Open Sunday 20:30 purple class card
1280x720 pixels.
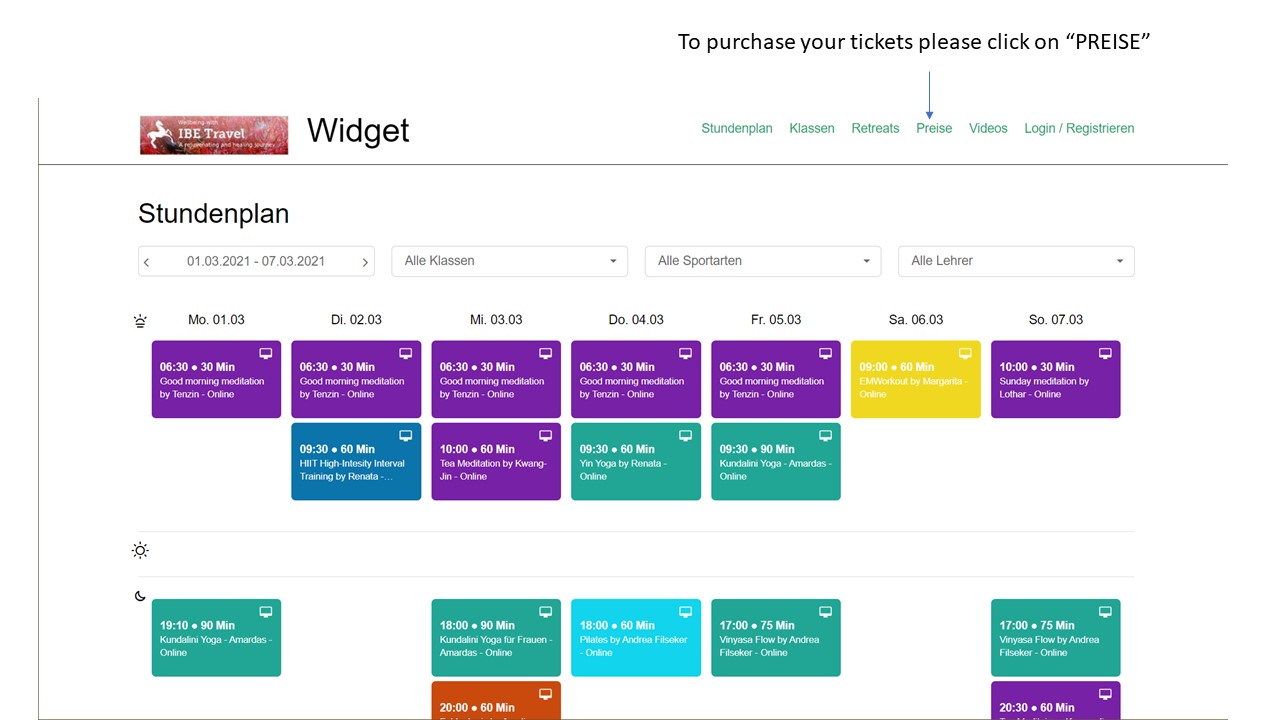point(1056,699)
